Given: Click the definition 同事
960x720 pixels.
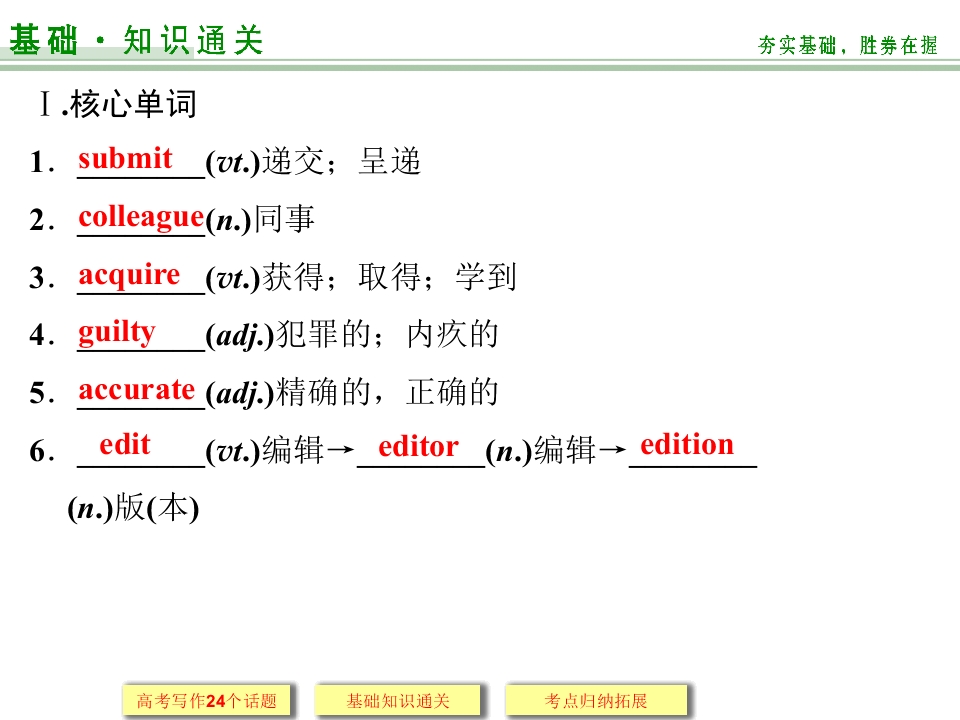Looking at the screenshot, I should tap(285, 219).
